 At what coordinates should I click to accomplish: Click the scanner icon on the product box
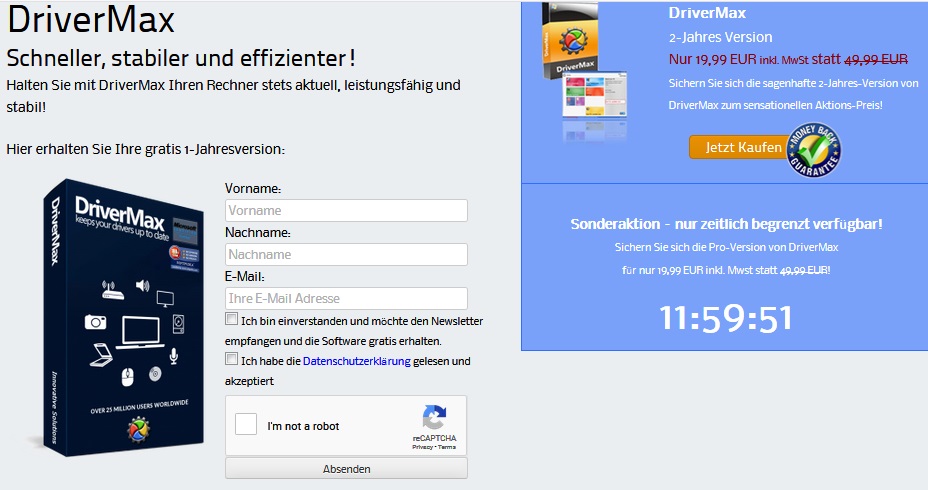(101, 354)
